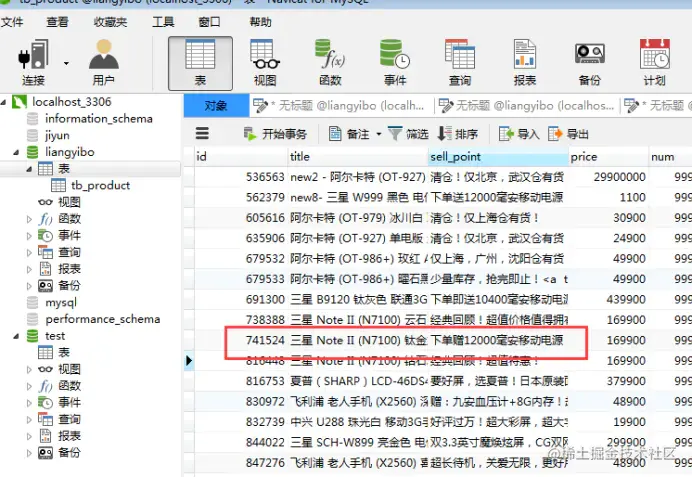Select the 表 table toolbar icon
Image resolution: width=692 pixels, height=477 pixels.
tap(200, 64)
